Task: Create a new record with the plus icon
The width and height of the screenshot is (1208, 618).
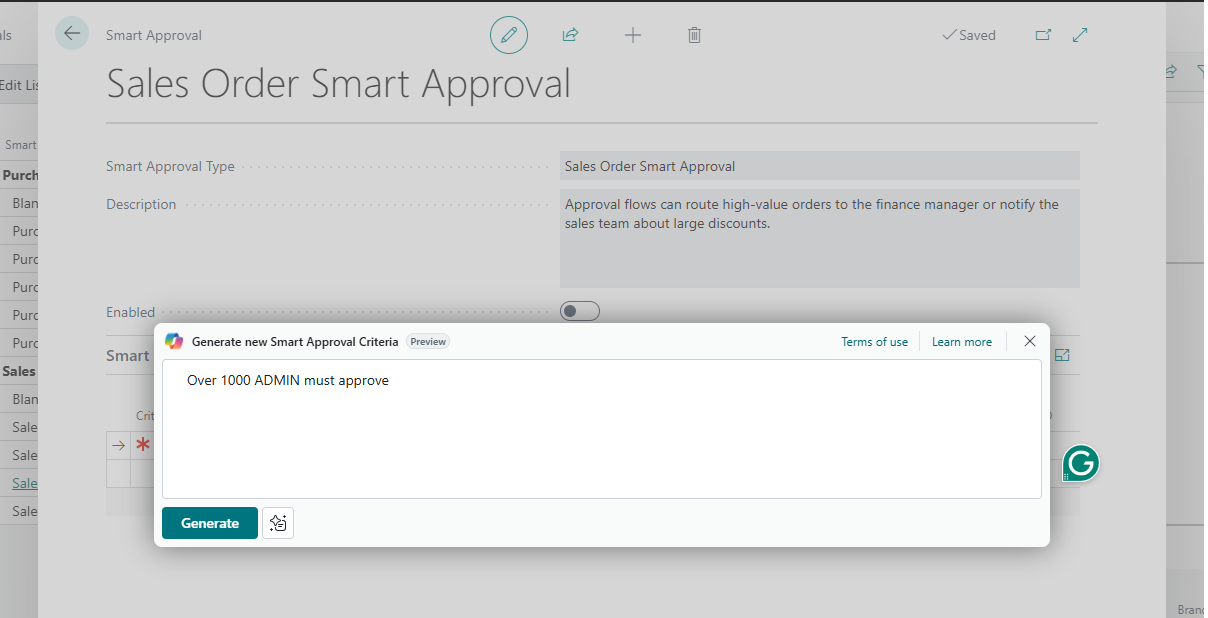Action: pos(633,34)
